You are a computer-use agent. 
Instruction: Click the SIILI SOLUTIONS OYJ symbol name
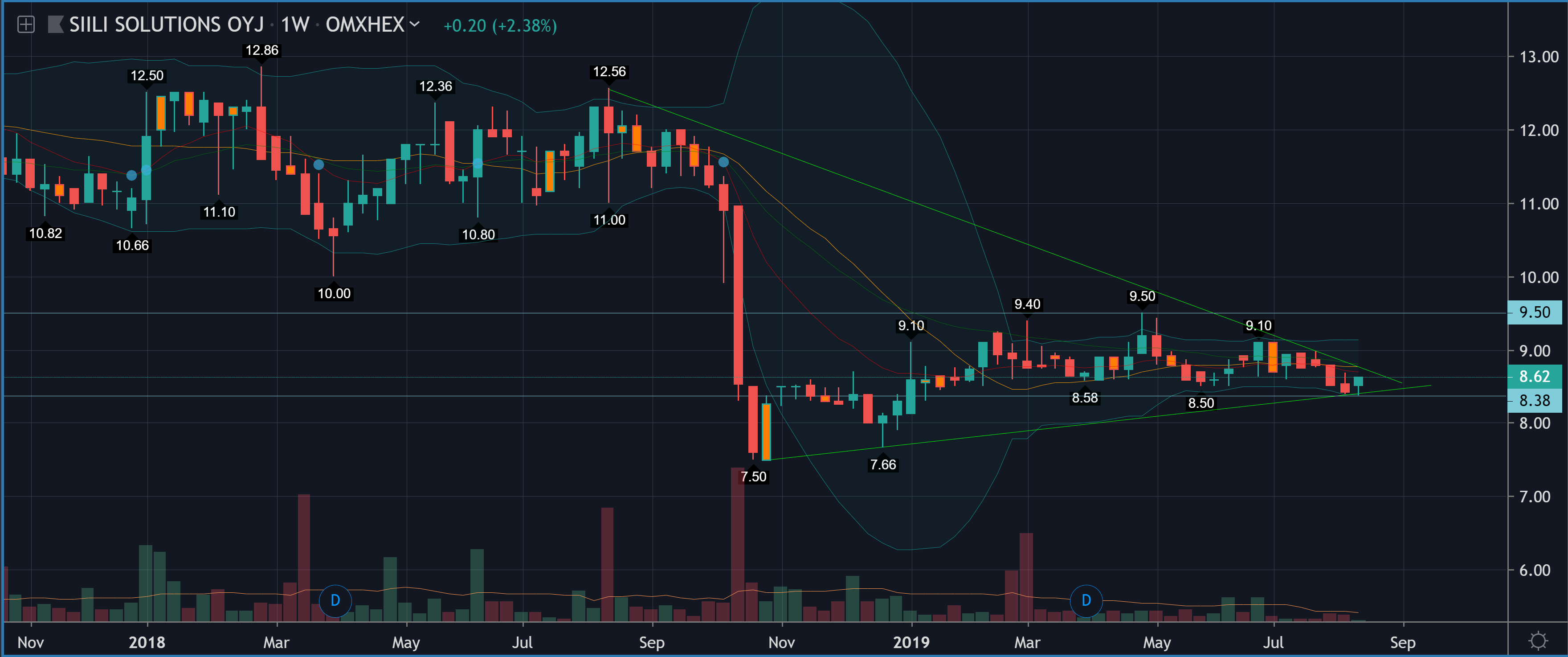(x=166, y=25)
